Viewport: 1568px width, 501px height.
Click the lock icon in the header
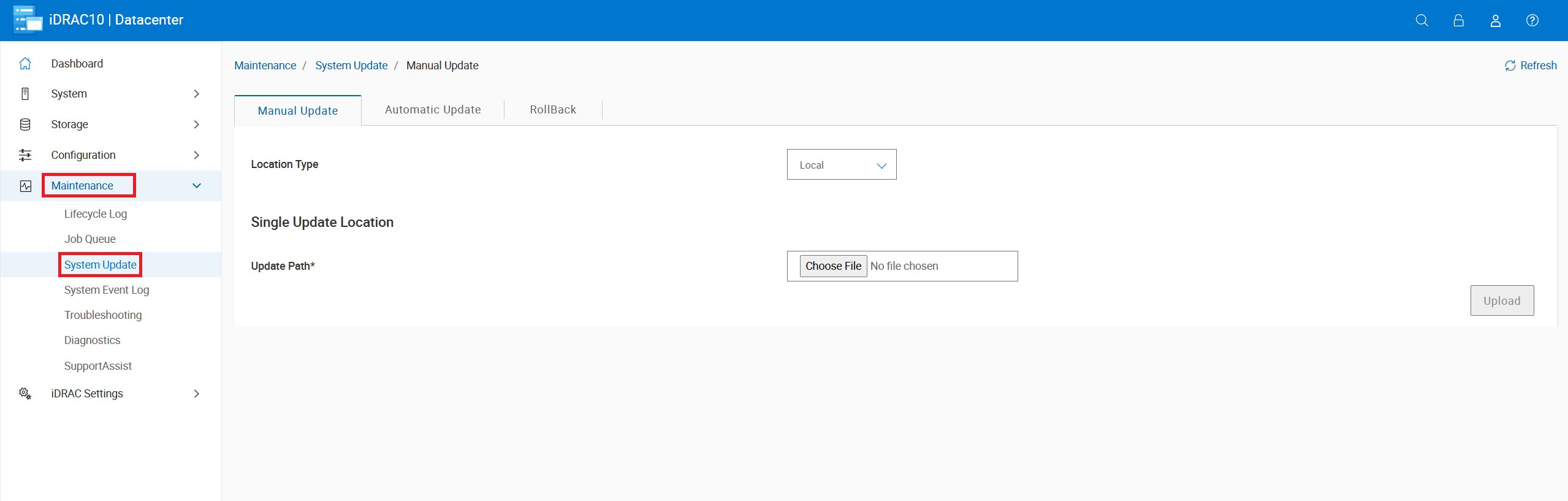[x=1459, y=20]
